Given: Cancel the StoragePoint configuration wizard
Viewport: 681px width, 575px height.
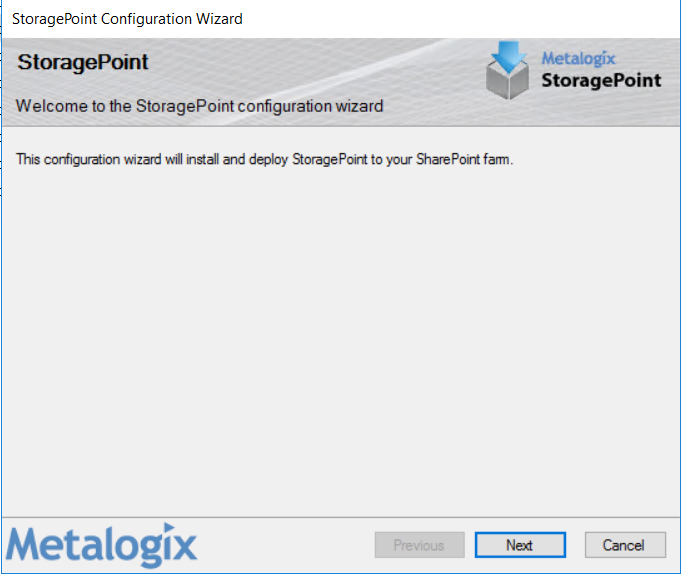Looking at the screenshot, I should click(x=625, y=545).
